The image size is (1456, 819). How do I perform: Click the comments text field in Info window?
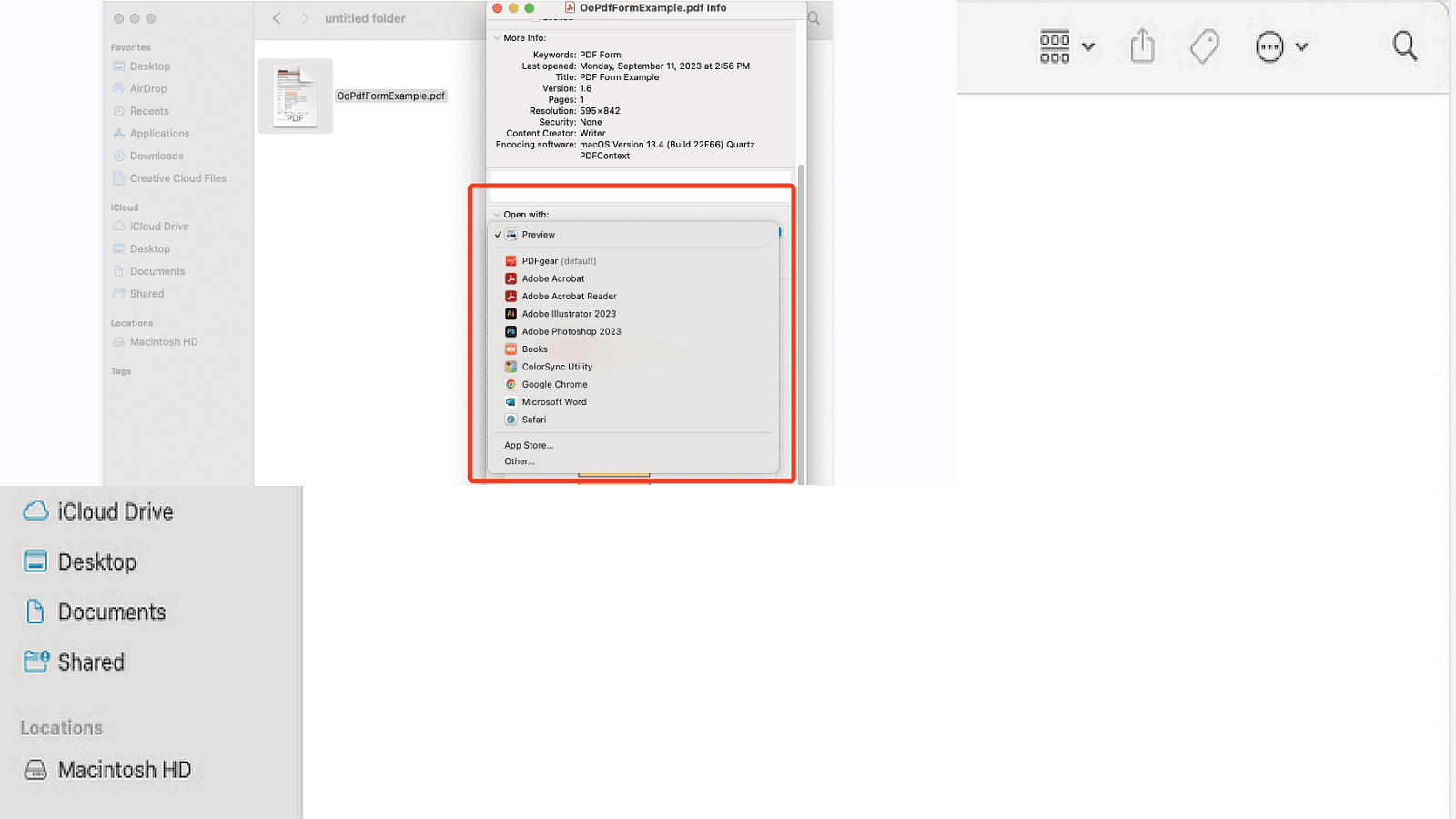[641, 186]
